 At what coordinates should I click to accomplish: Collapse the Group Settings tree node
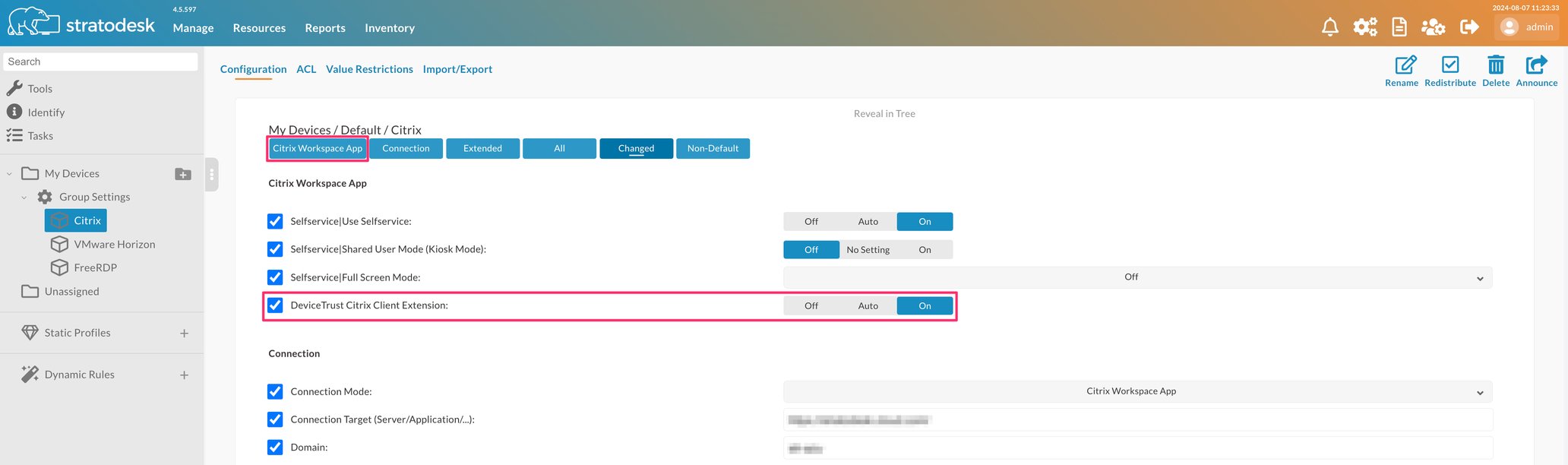coord(24,198)
